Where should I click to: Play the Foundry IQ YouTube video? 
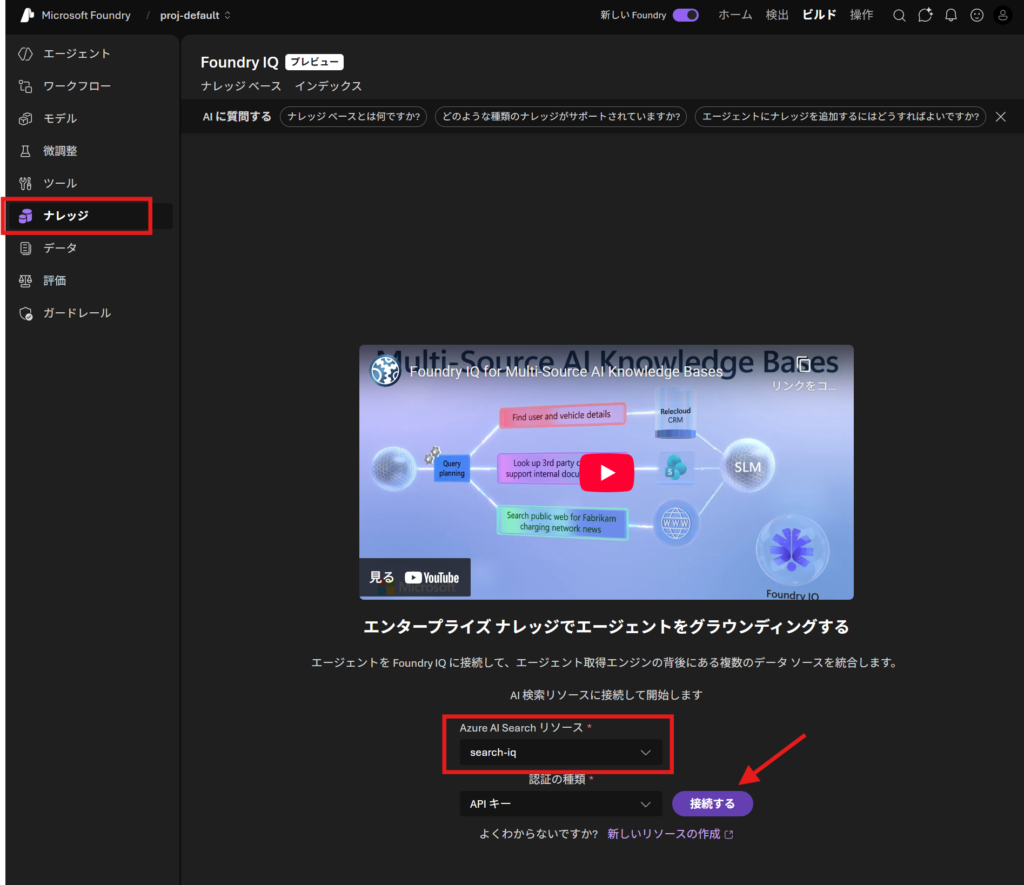tap(606, 472)
